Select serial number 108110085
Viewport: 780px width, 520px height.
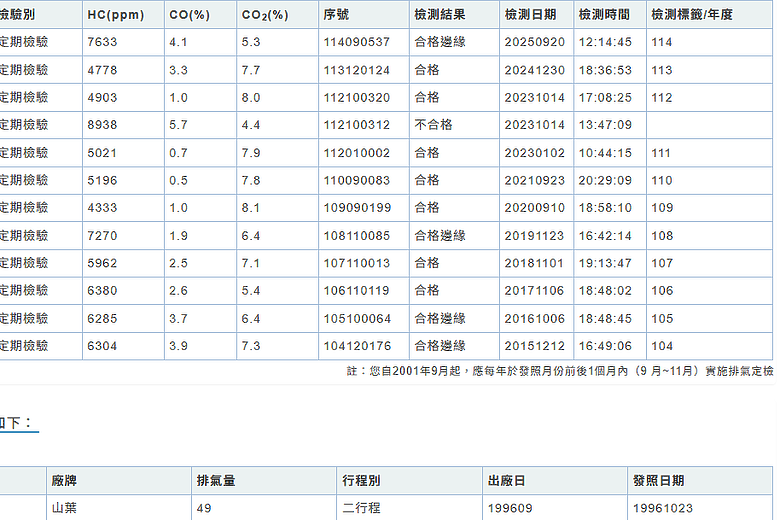[357, 235]
